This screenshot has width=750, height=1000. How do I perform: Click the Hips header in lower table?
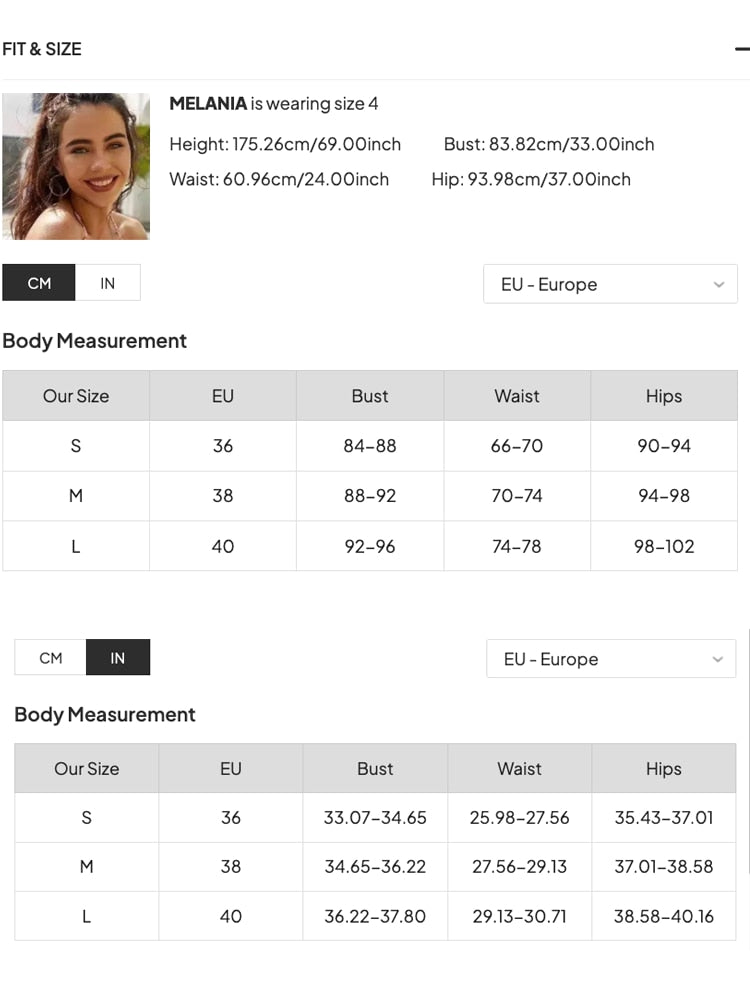coord(663,769)
